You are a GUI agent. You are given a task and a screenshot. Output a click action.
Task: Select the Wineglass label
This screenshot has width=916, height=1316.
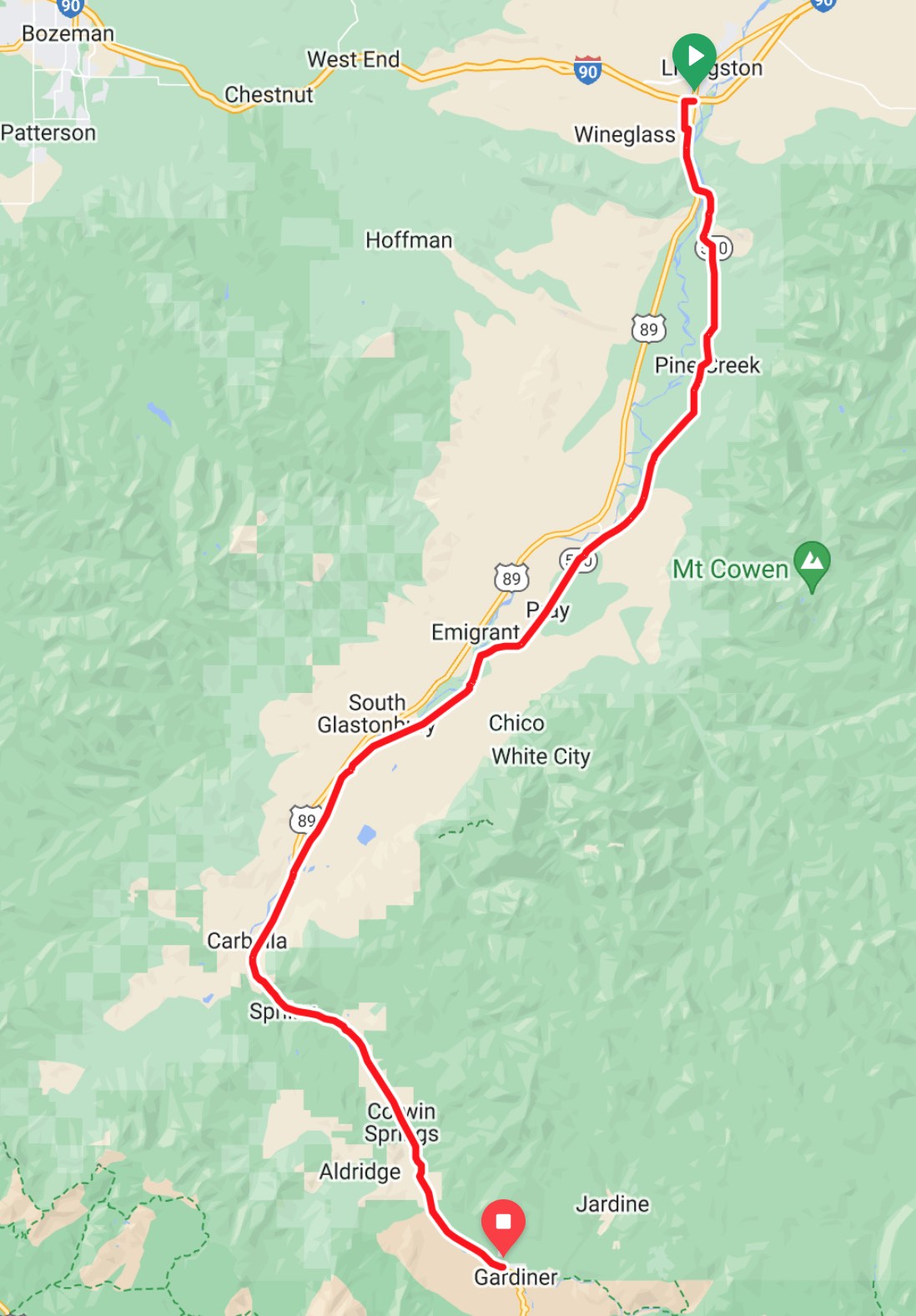[x=625, y=134]
